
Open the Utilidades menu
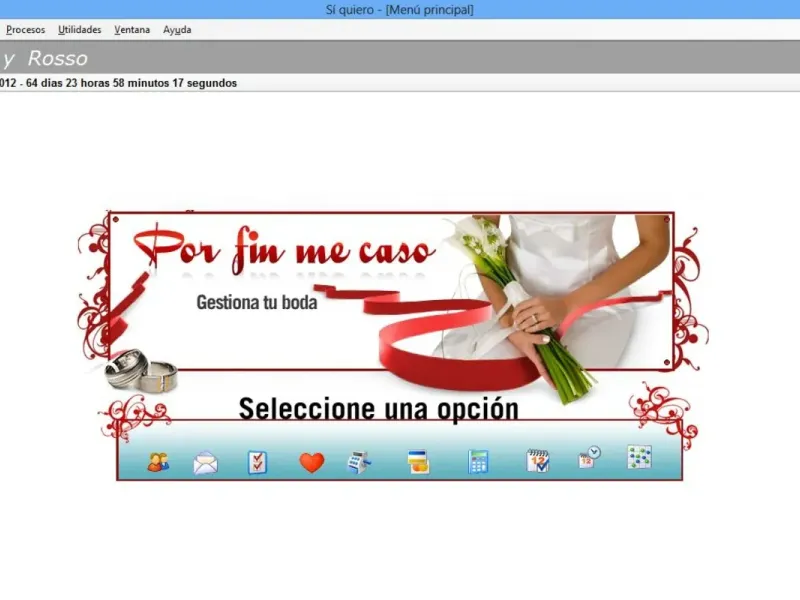[x=80, y=30]
